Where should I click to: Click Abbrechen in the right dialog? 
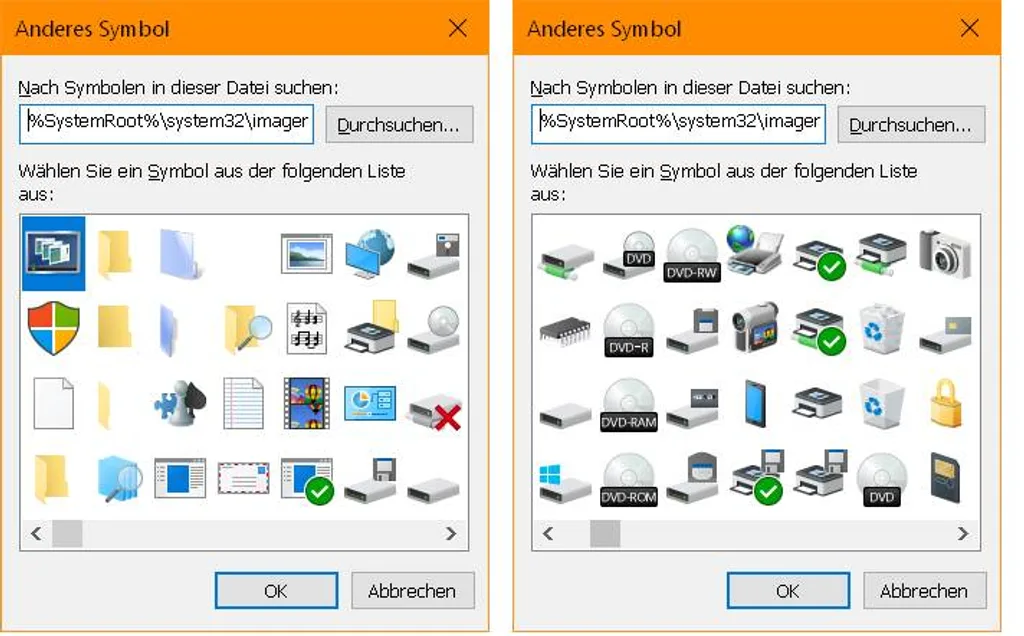924,591
